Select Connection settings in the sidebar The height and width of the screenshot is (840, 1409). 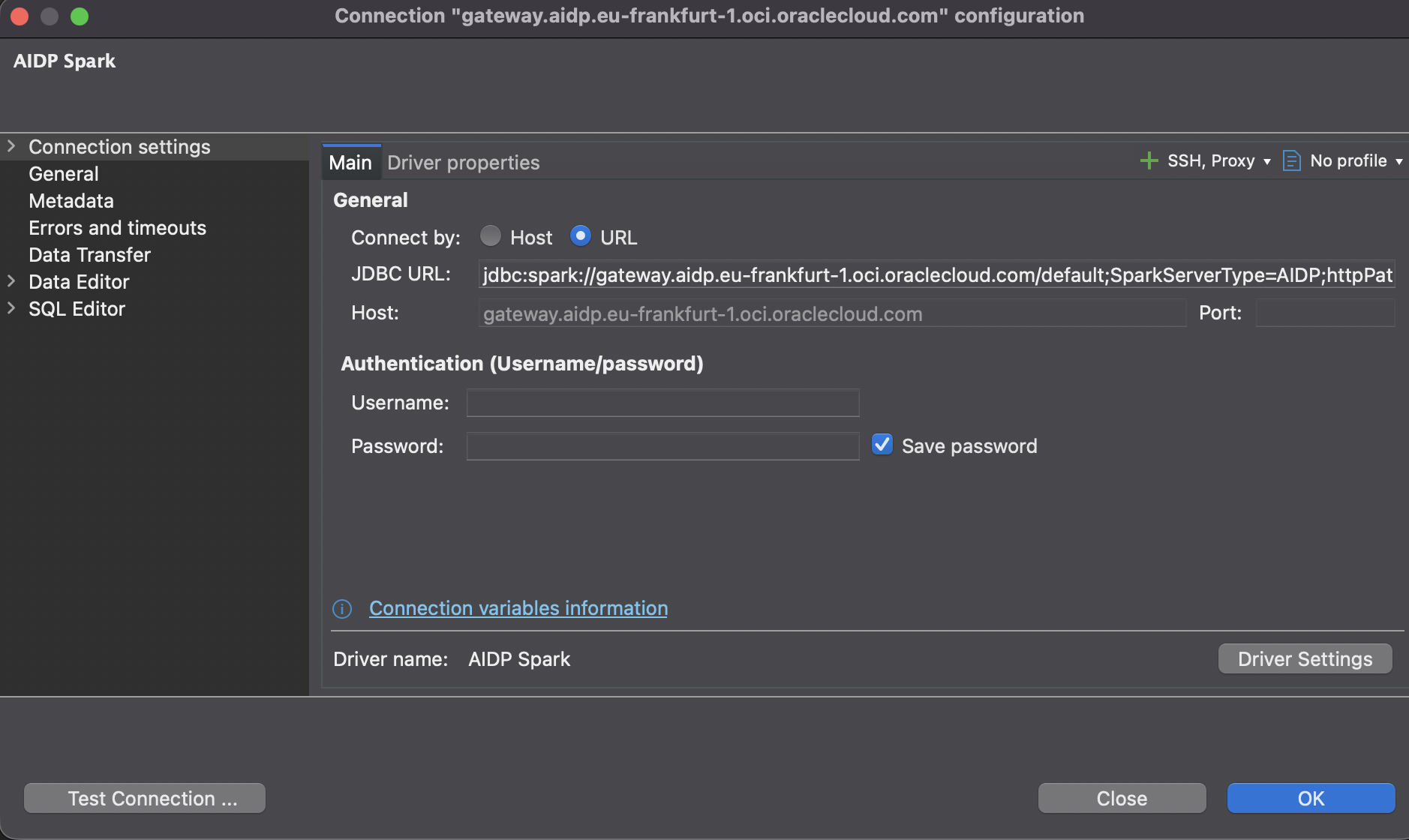click(119, 147)
